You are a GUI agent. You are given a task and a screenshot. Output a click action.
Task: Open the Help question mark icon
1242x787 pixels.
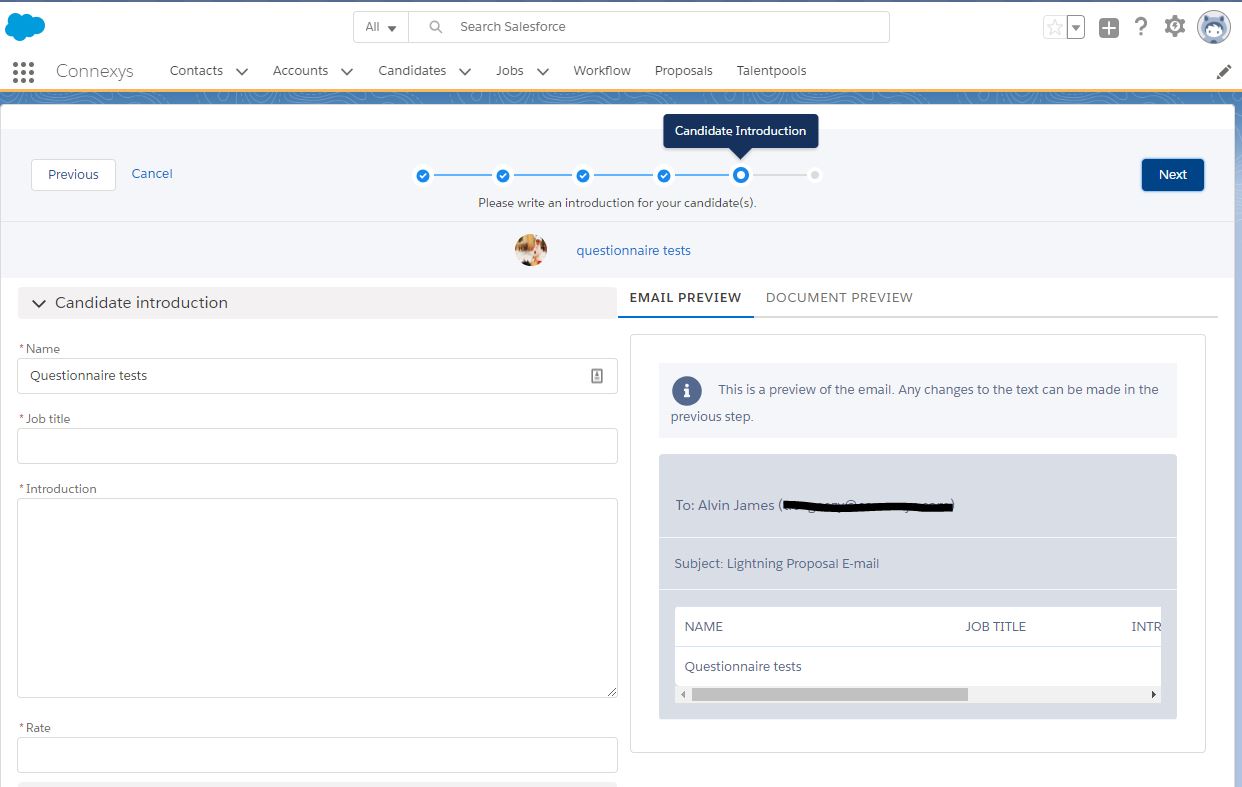coord(1141,27)
